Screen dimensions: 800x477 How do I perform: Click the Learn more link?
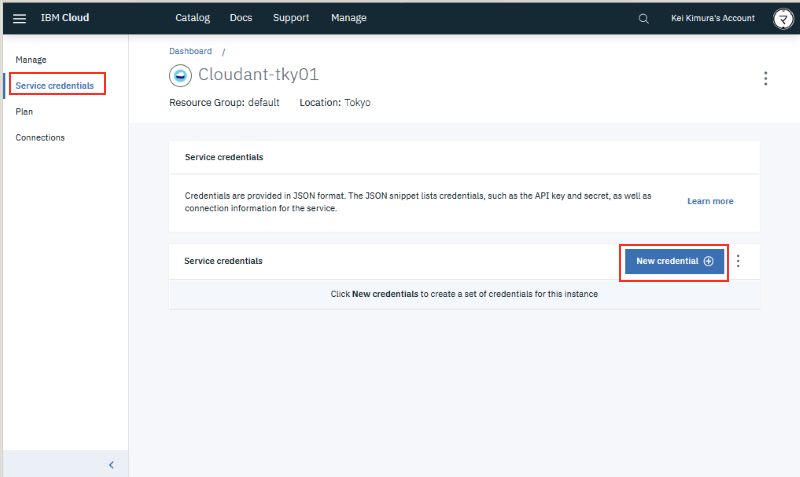[x=710, y=201]
